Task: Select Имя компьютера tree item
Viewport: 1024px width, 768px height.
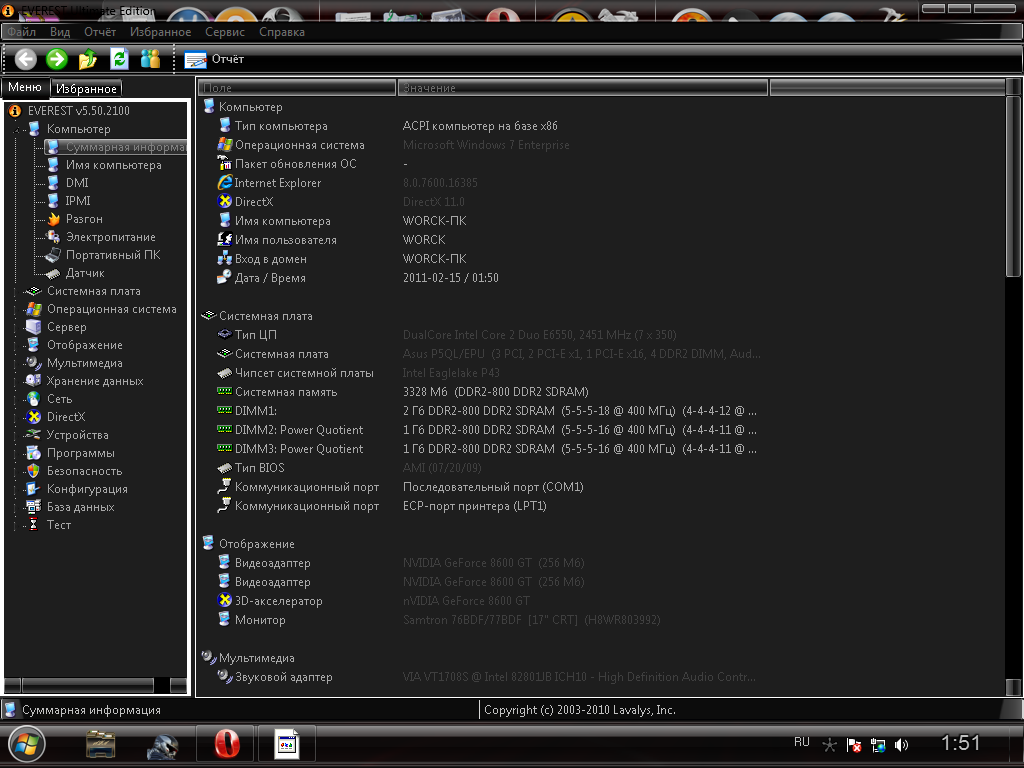Action: point(114,165)
